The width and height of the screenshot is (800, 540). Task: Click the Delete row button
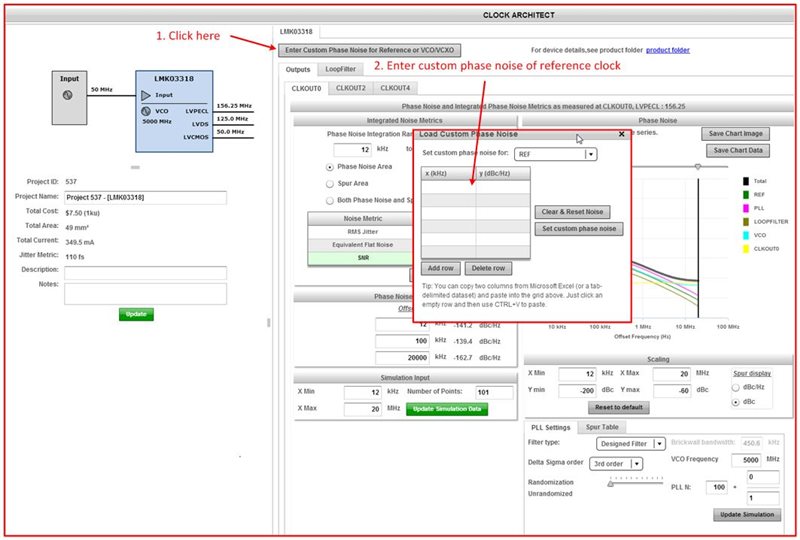[x=488, y=268]
